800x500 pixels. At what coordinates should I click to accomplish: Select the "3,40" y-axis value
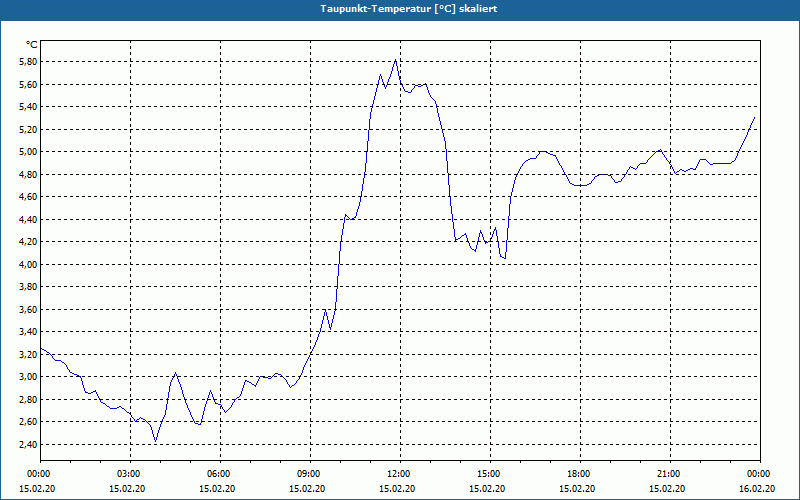click(x=29, y=332)
